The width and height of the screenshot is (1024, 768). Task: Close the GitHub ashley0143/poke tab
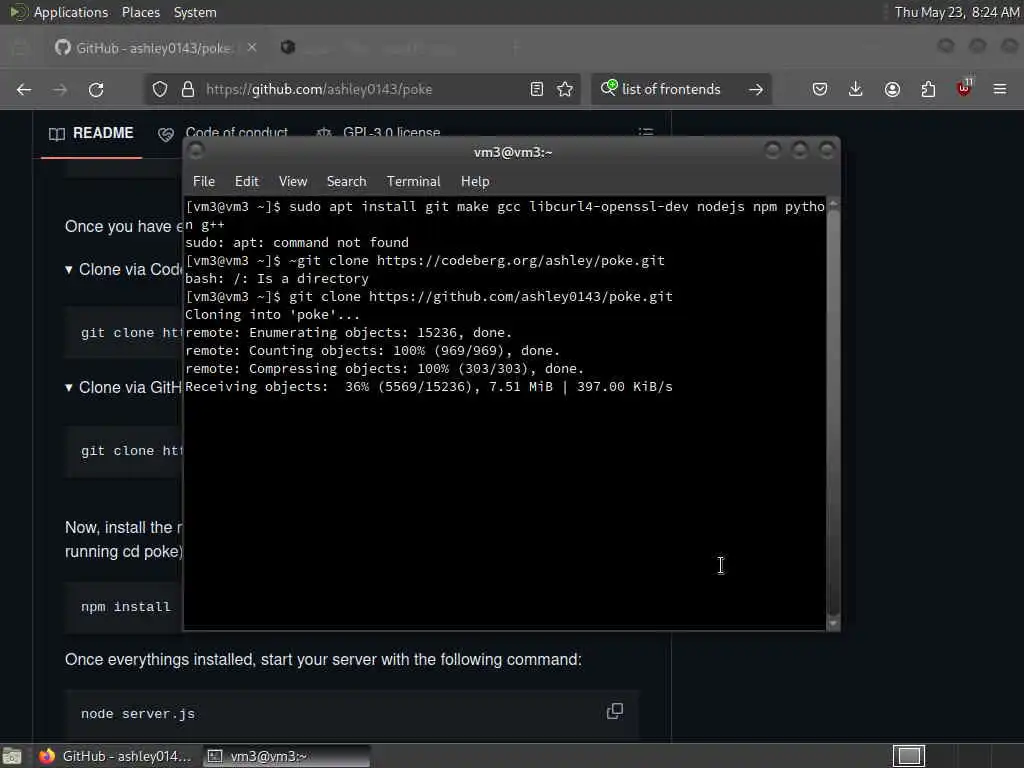[252, 48]
